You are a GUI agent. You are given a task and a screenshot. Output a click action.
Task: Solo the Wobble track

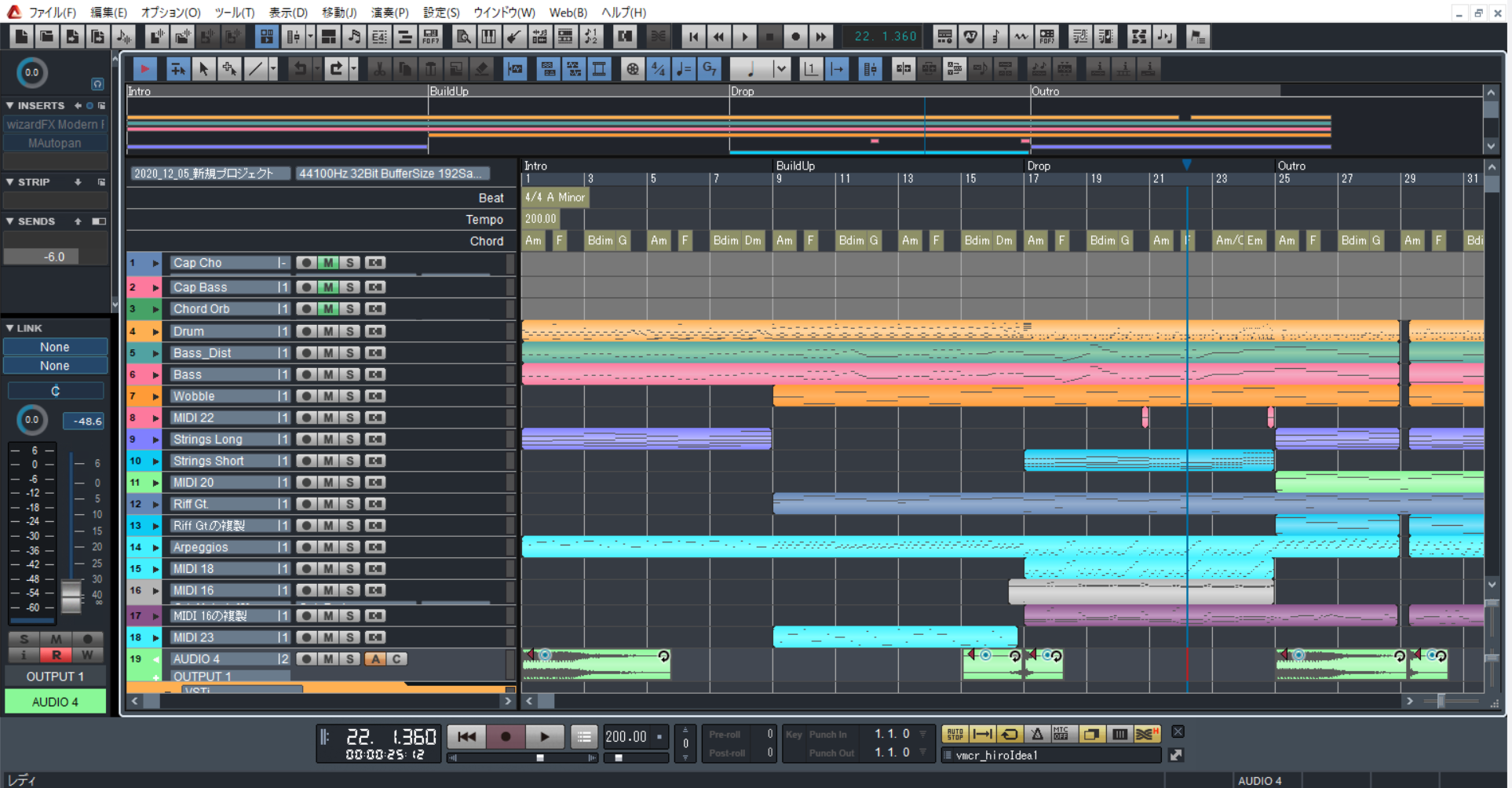coord(350,396)
